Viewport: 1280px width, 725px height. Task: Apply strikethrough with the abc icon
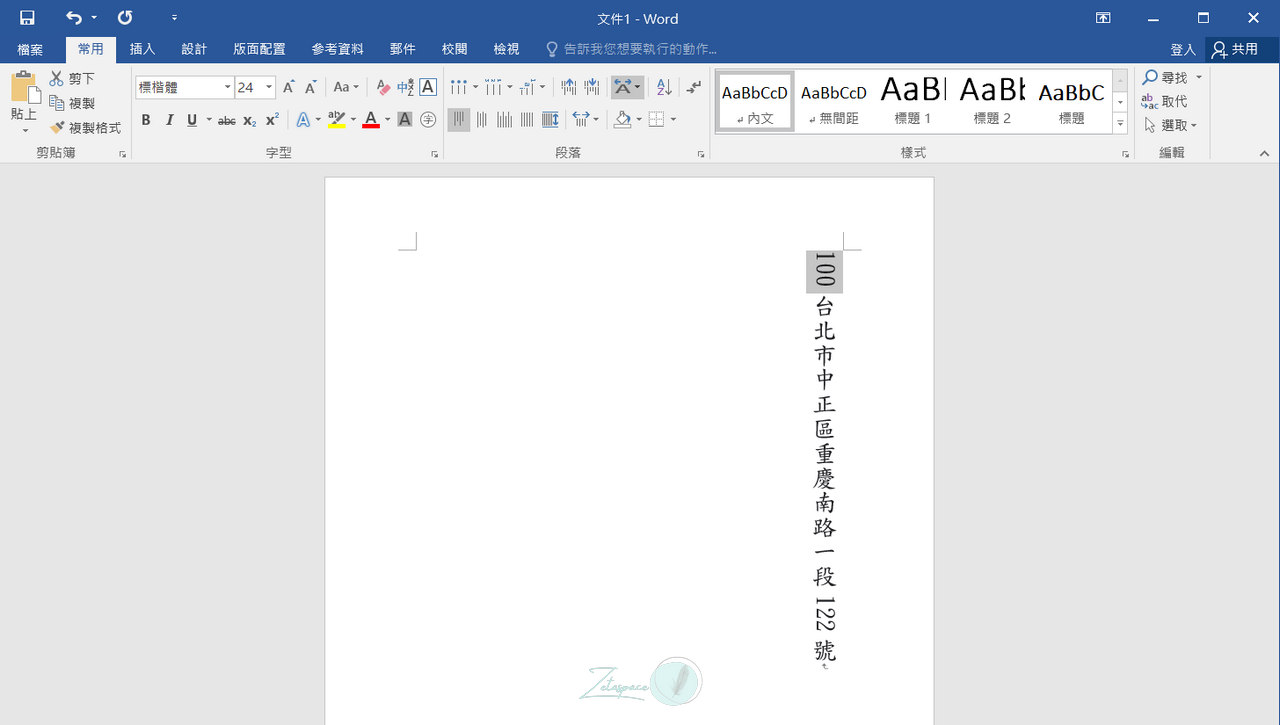[x=227, y=120]
